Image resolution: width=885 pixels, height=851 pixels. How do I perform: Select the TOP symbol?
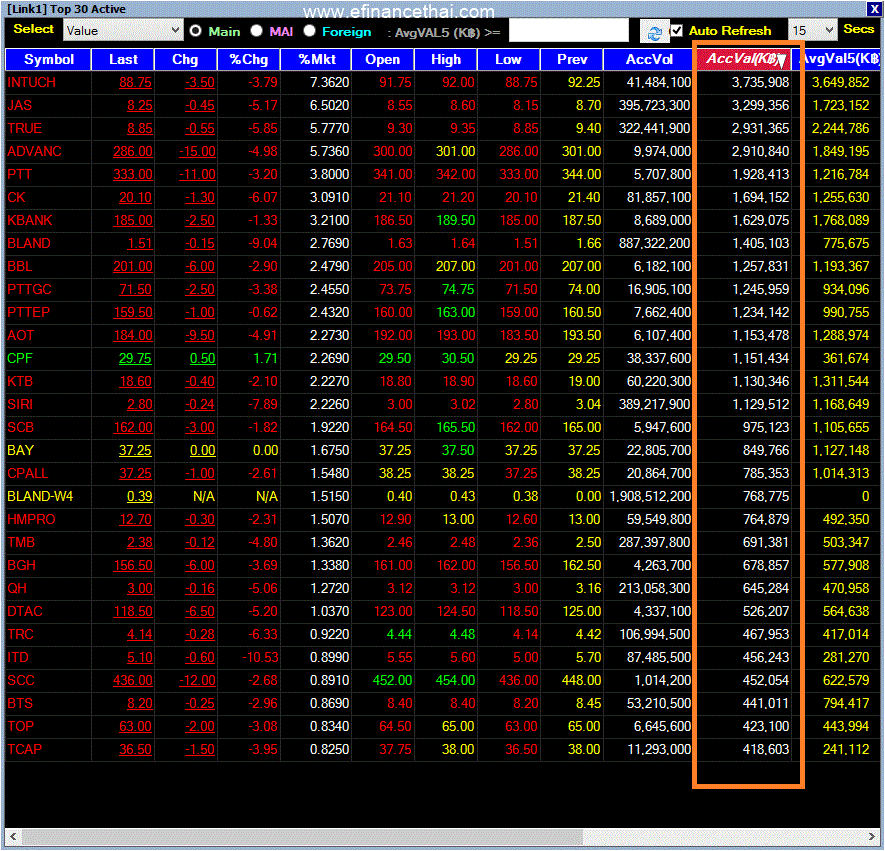pyautogui.click(x=20, y=726)
